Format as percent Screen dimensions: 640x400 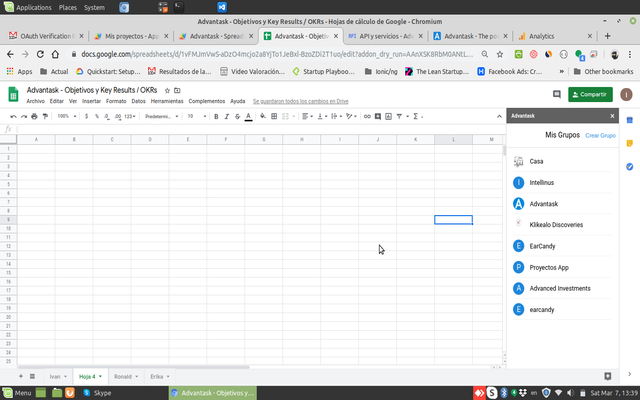[x=97, y=116]
